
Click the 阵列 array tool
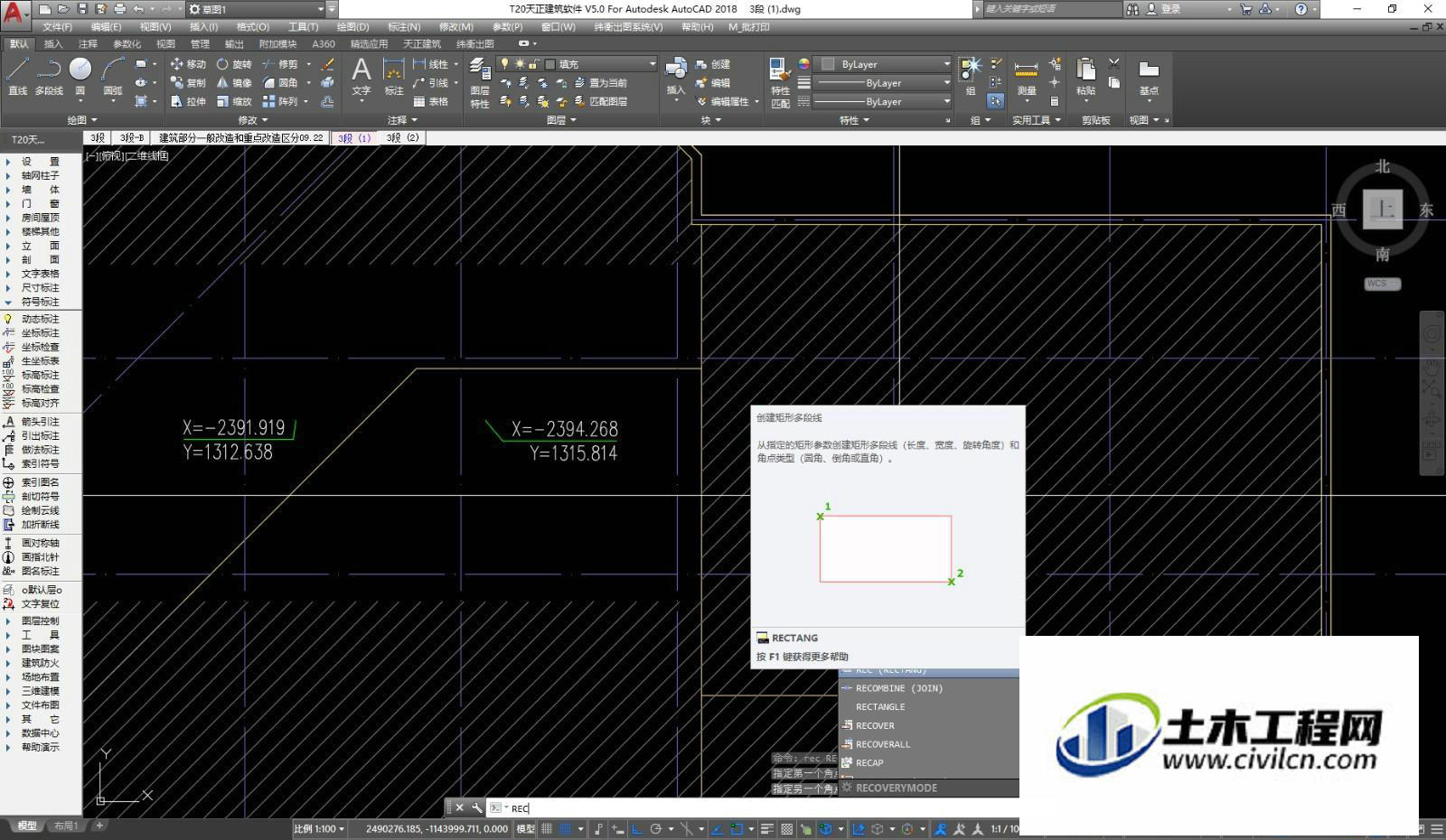[280, 102]
